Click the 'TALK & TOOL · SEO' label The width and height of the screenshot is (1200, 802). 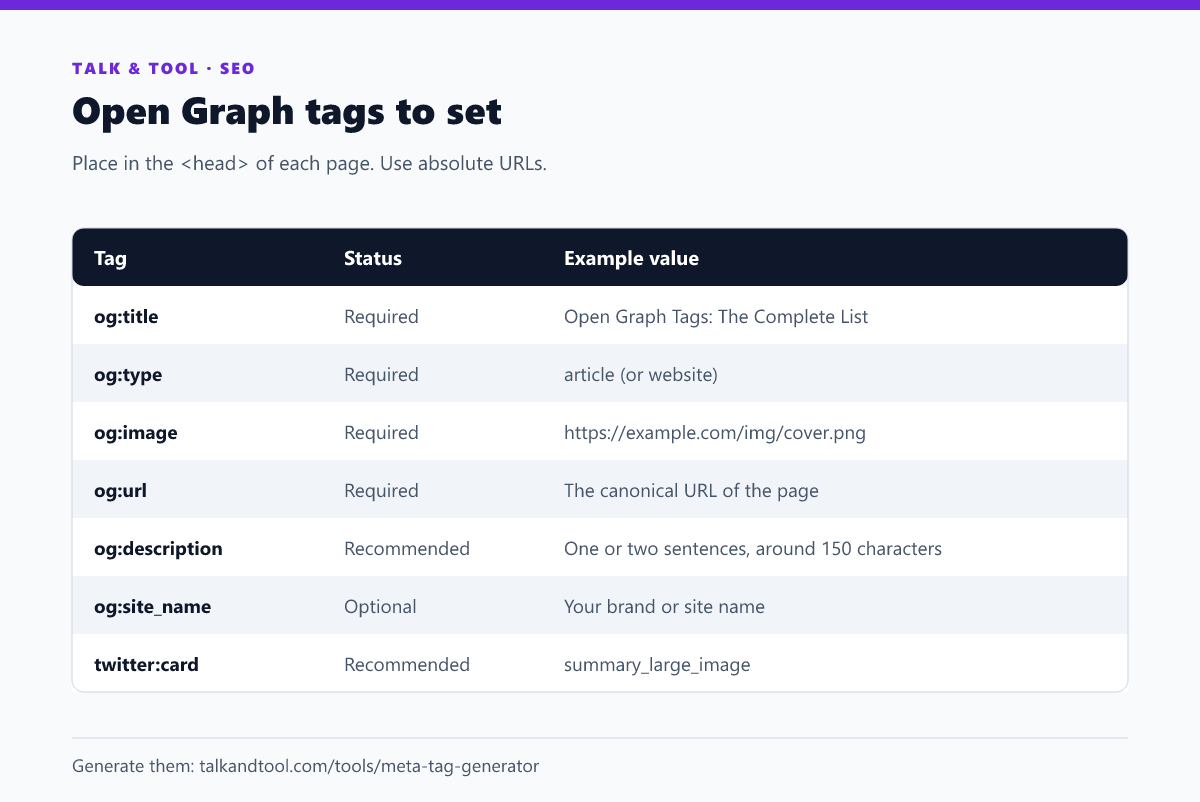coord(163,69)
